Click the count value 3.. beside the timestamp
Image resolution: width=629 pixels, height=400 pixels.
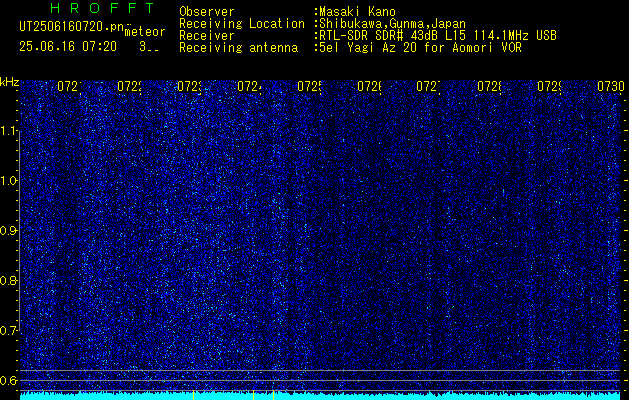149,47
